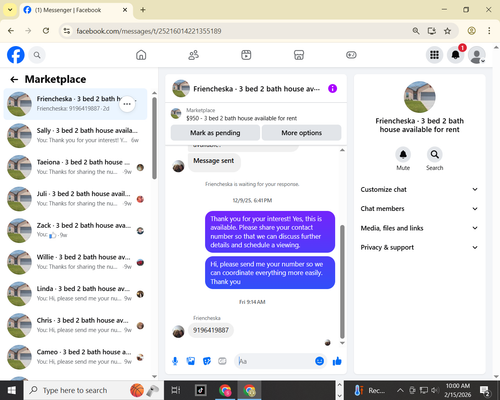Open Facebook search magnifier

(x=37, y=55)
